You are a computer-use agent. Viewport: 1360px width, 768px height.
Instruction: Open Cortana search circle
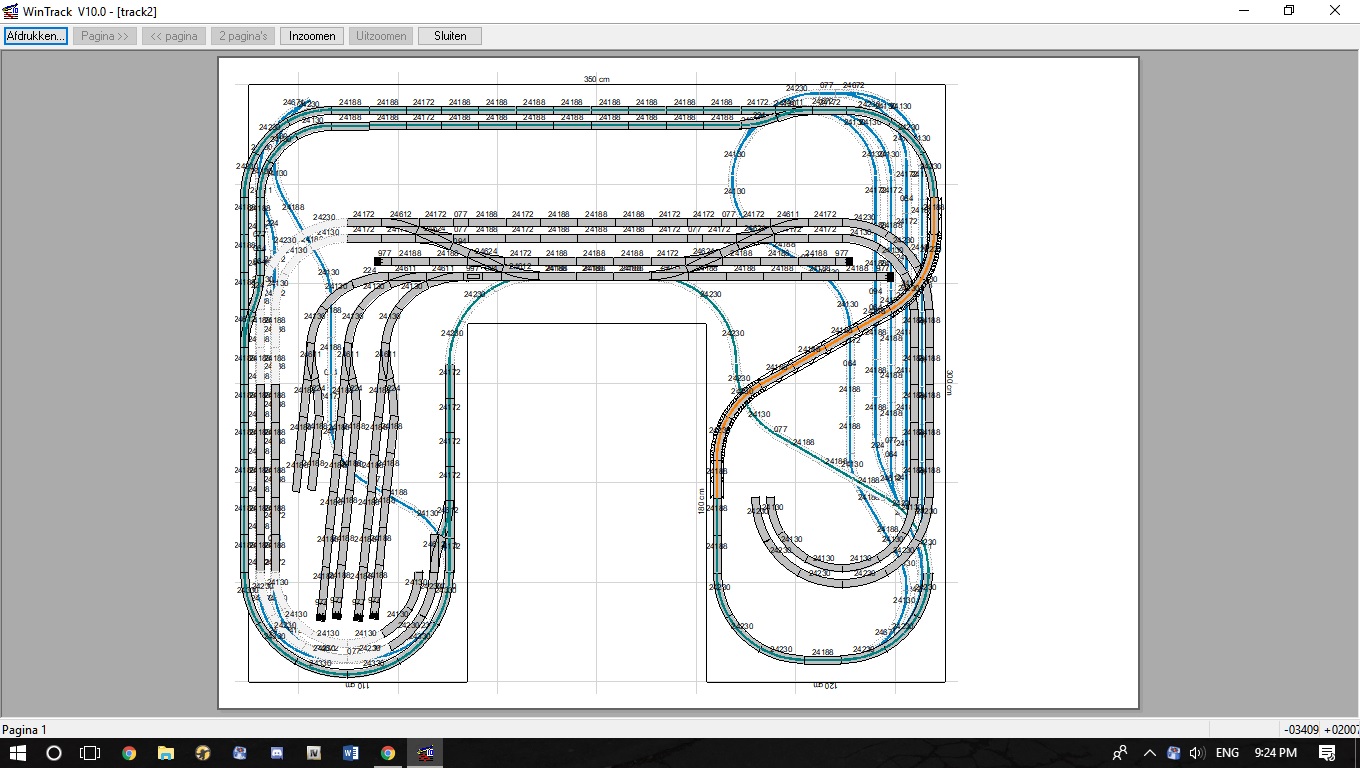[54, 753]
